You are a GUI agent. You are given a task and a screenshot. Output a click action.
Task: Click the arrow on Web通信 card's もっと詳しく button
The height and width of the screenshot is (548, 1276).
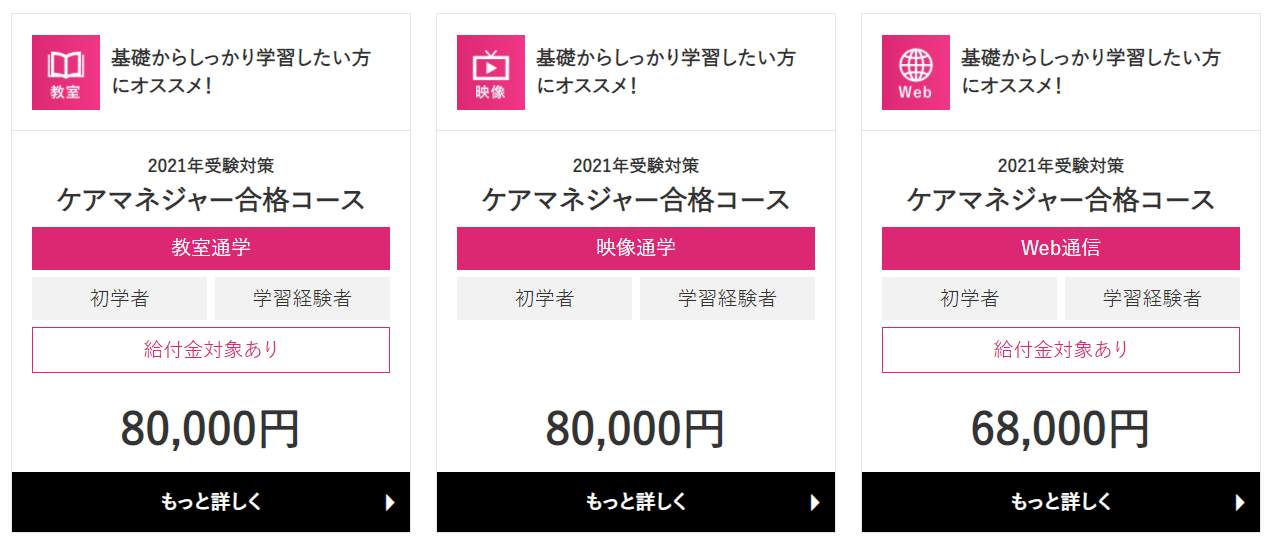(x=1241, y=502)
